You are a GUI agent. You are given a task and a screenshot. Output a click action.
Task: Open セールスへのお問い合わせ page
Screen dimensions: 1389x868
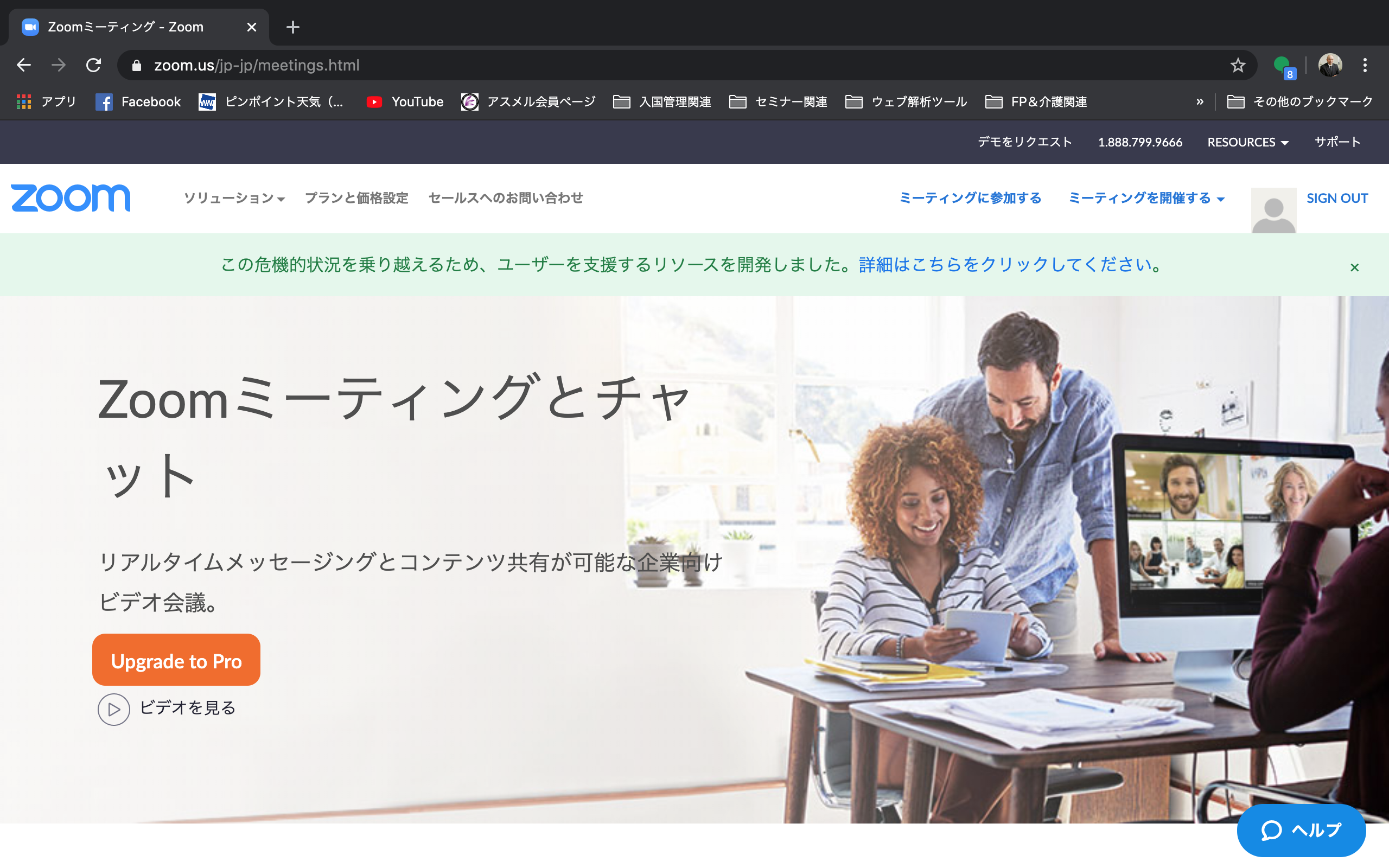coord(506,198)
